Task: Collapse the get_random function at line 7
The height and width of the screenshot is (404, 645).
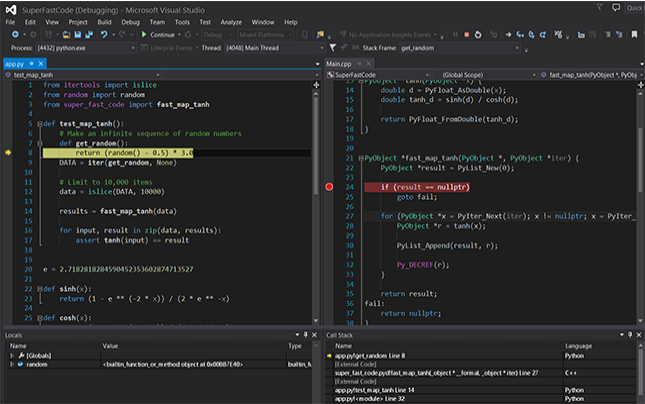Action: pyautogui.click(x=40, y=143)
